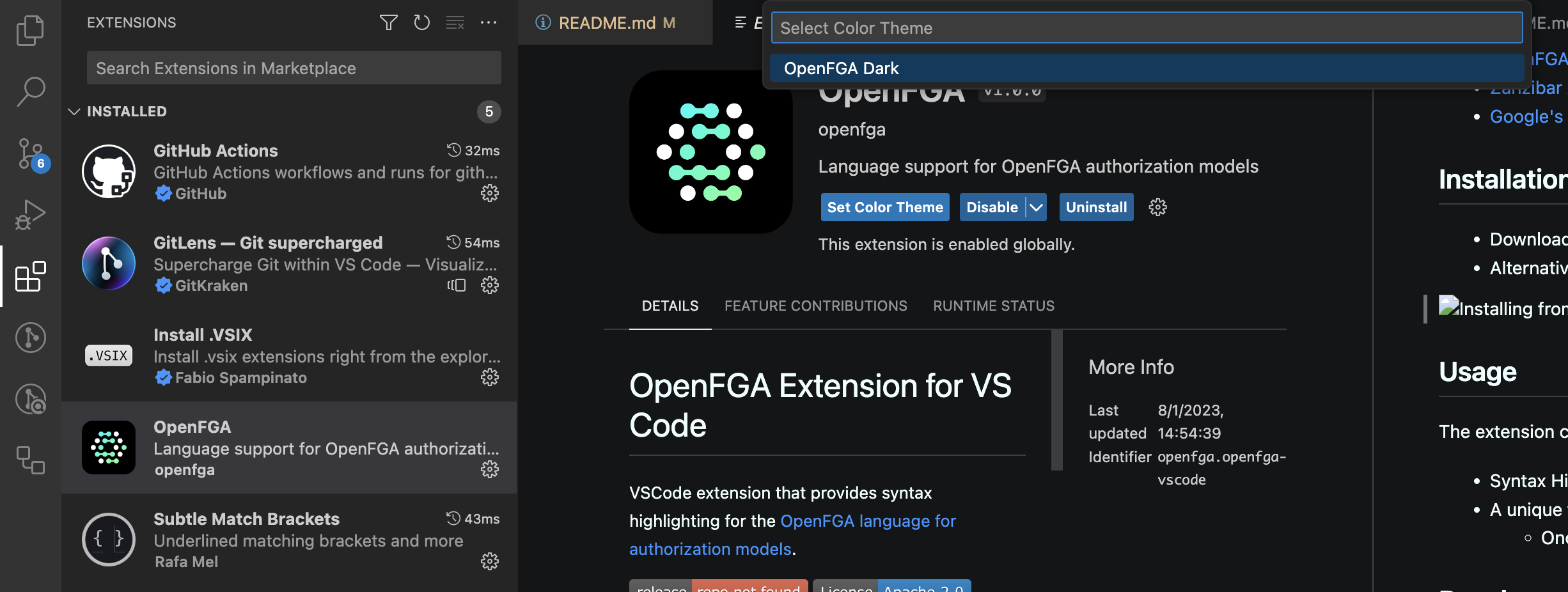
Task: Select GitHub Actions in installed list
Action: (289, 171)
